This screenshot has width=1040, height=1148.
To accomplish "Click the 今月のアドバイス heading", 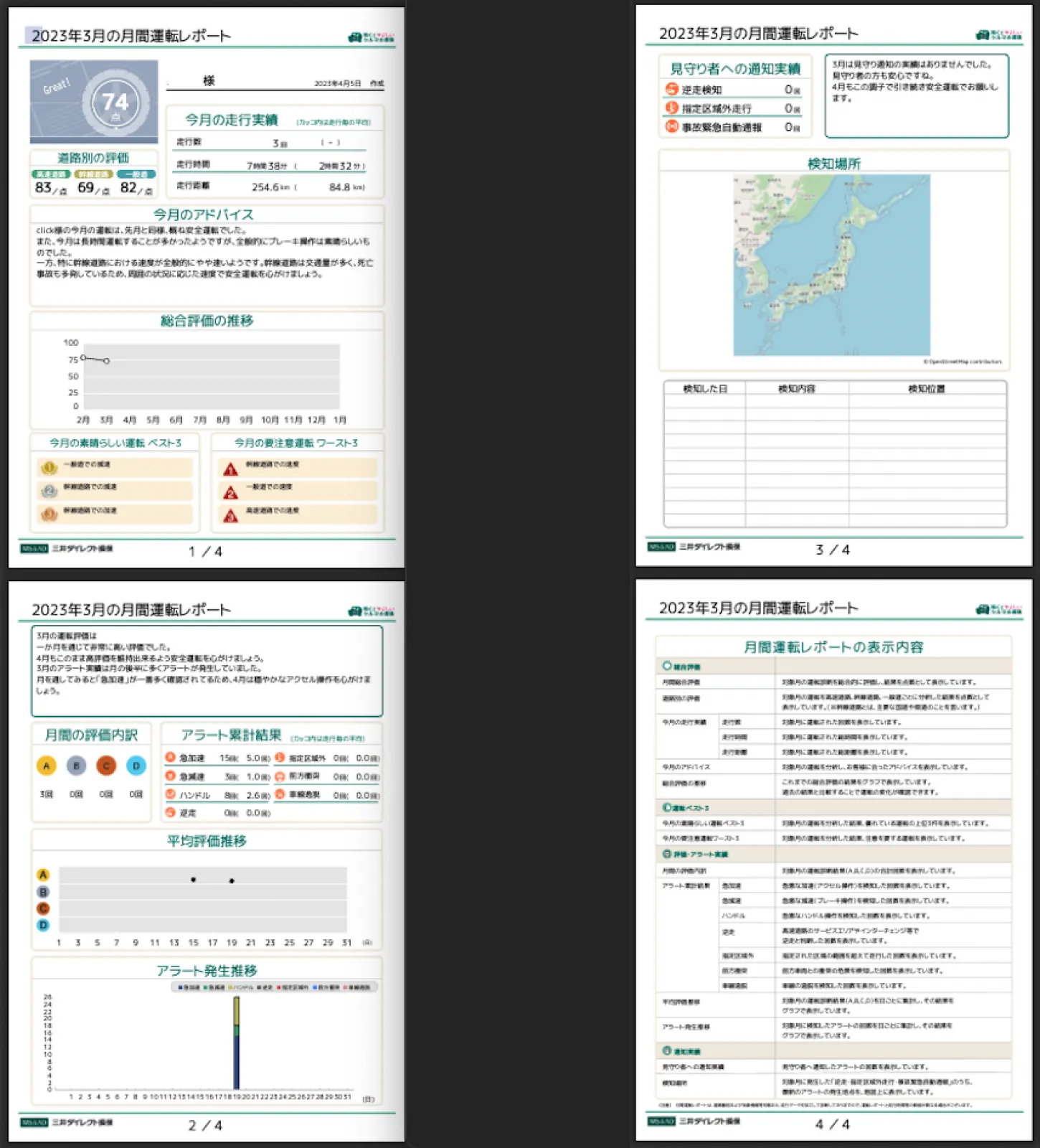I will (203, 215).
